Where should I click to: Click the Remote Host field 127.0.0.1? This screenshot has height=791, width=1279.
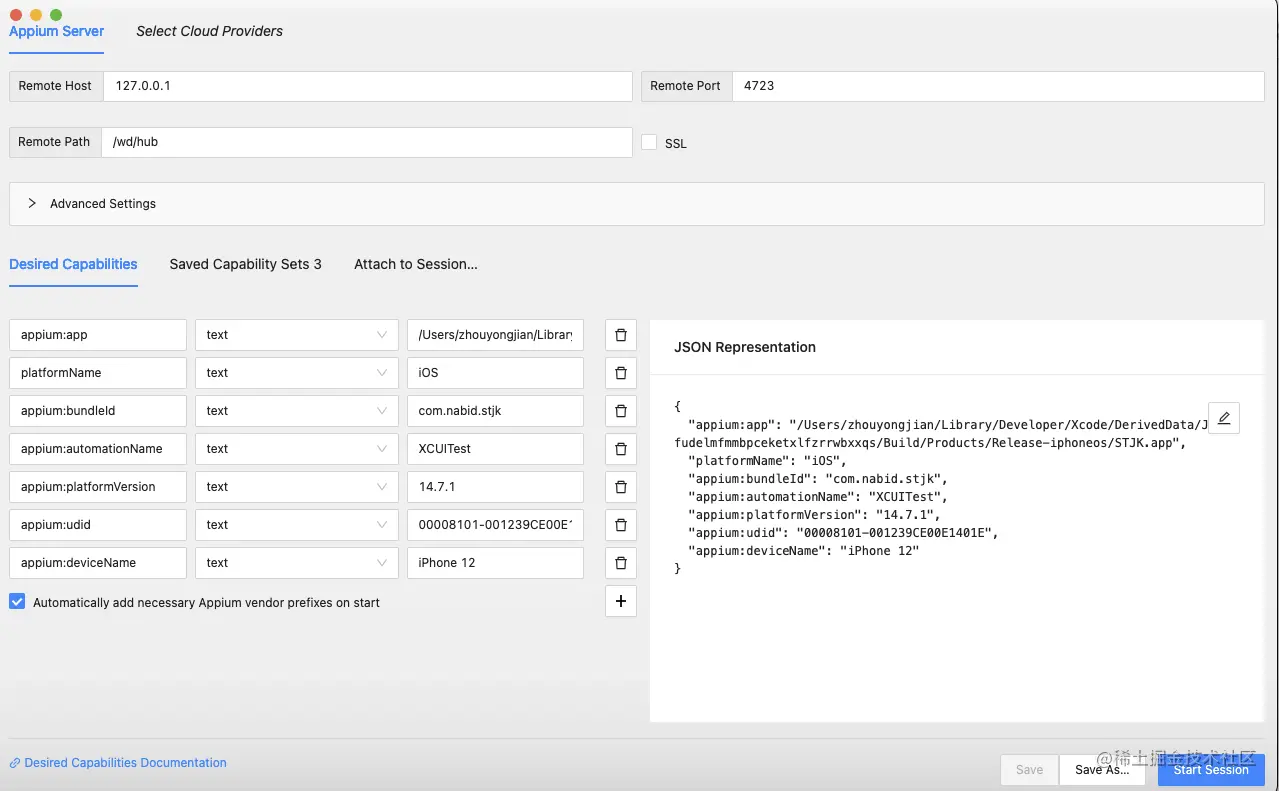[367, 86]
